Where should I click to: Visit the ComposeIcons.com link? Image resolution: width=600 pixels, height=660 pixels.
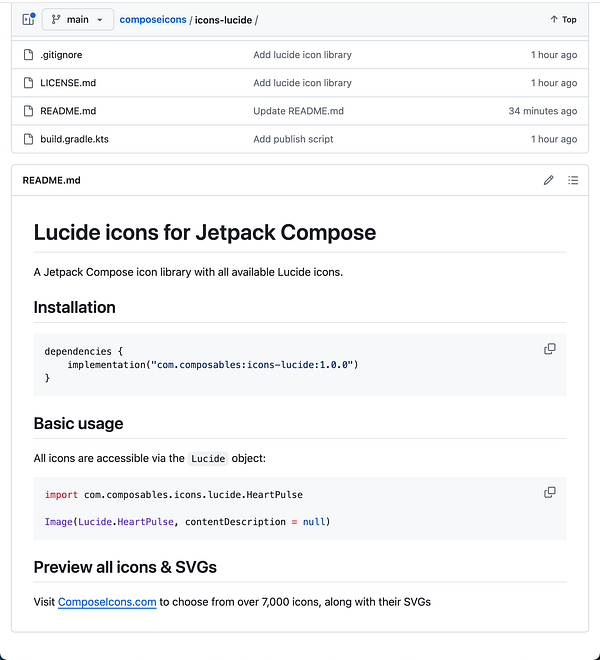(107, 602)
